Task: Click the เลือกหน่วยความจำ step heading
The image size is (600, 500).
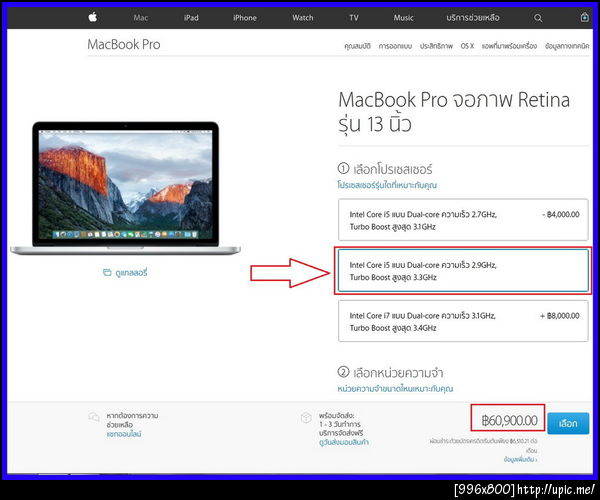Action: point(398,373)
